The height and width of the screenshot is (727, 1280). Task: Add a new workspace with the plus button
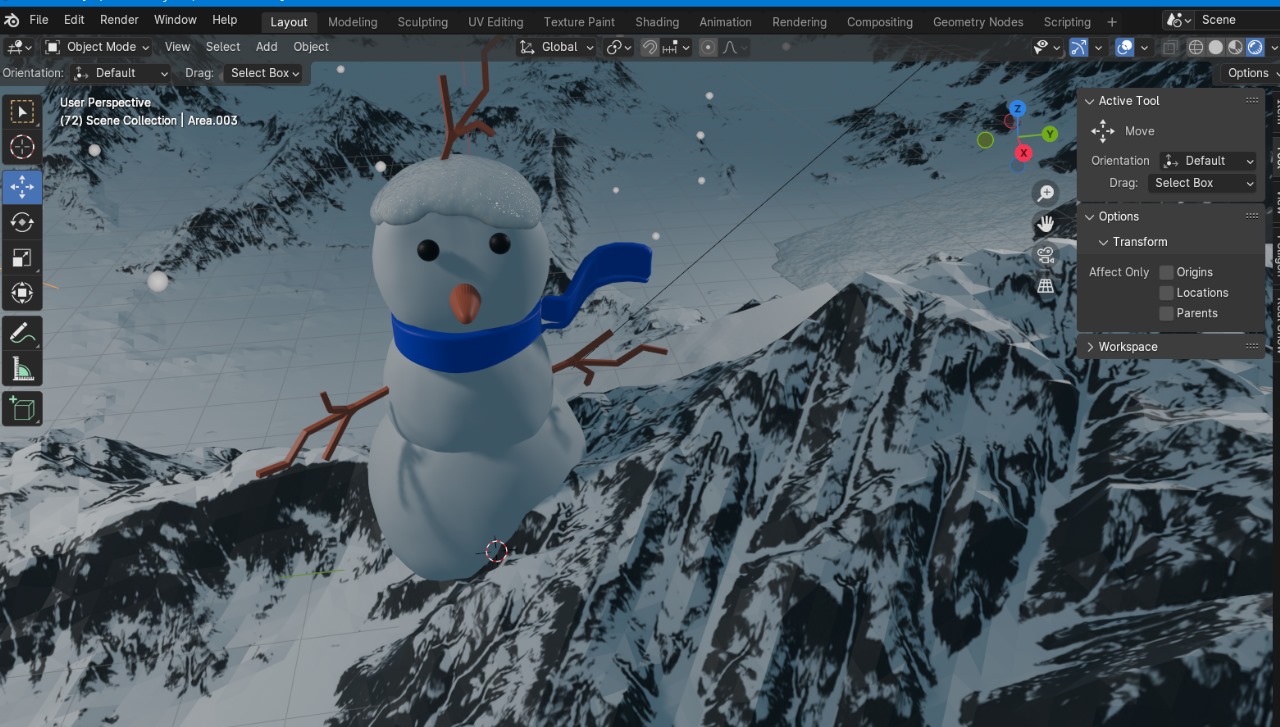[1112, 21]
